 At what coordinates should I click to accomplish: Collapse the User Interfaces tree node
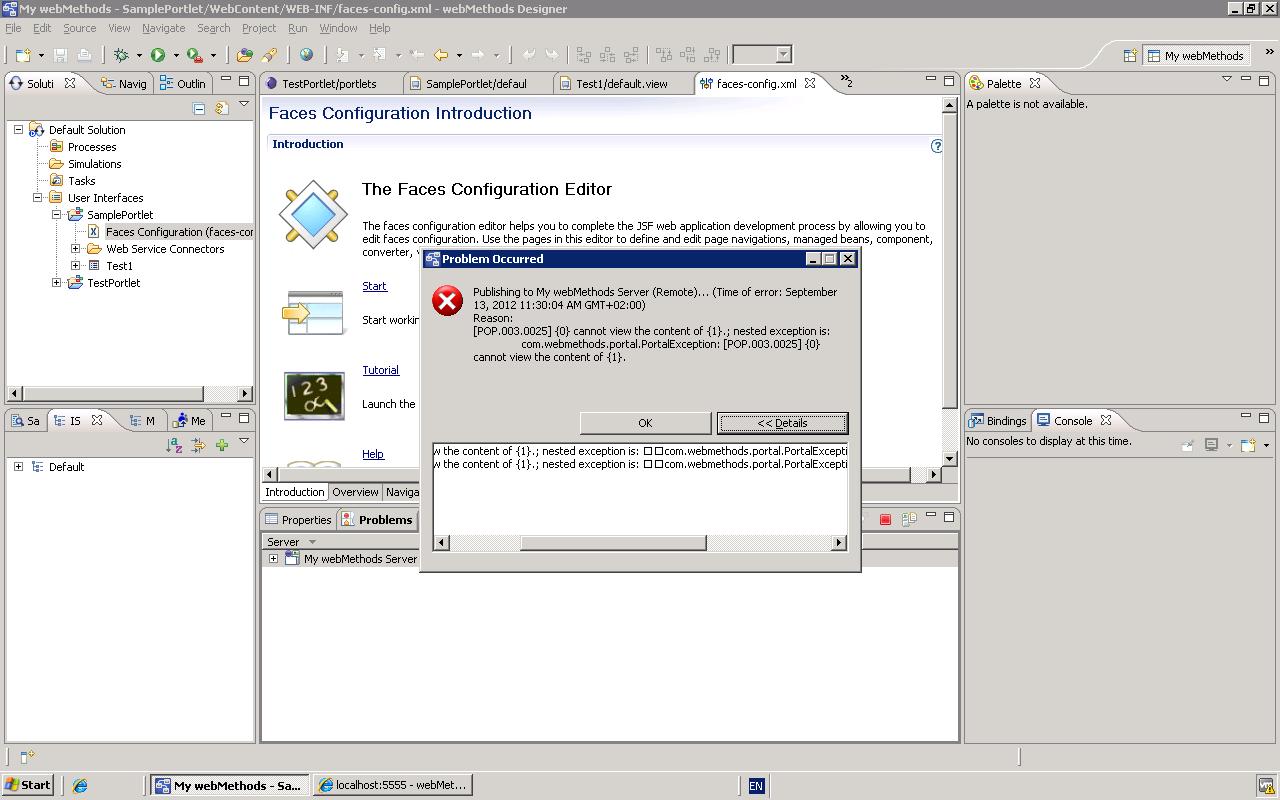[38, 198]
